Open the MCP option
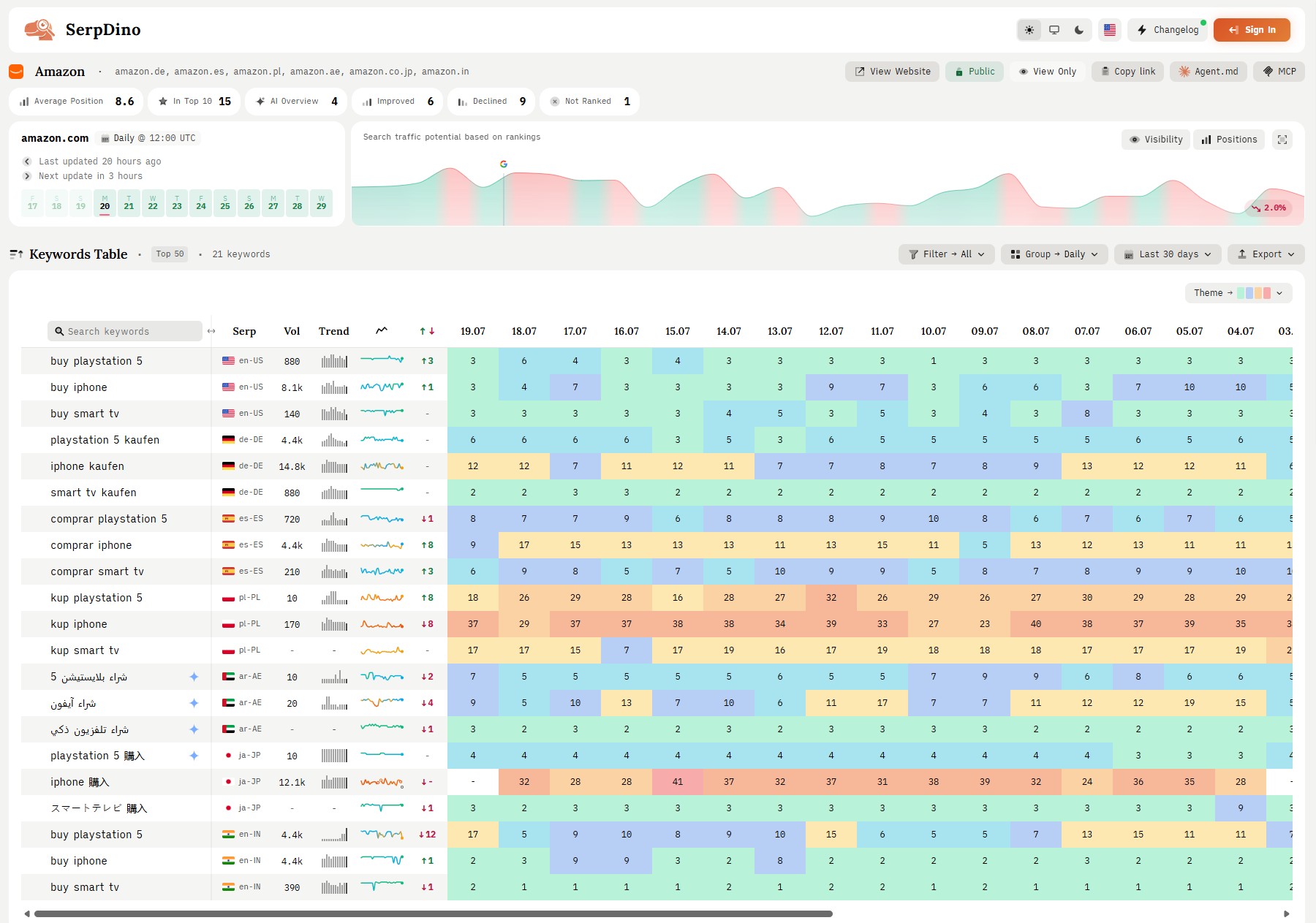 tap(1279, 72)
